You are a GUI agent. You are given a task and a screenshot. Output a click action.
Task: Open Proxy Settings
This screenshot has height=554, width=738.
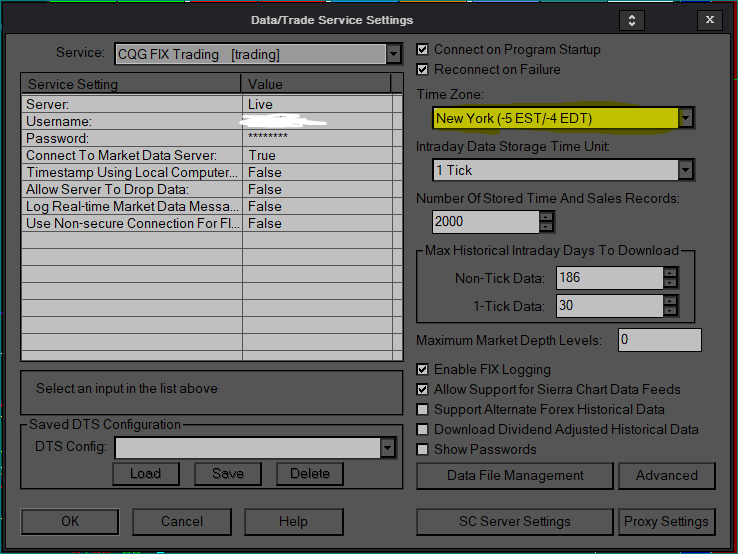(666, 521)
